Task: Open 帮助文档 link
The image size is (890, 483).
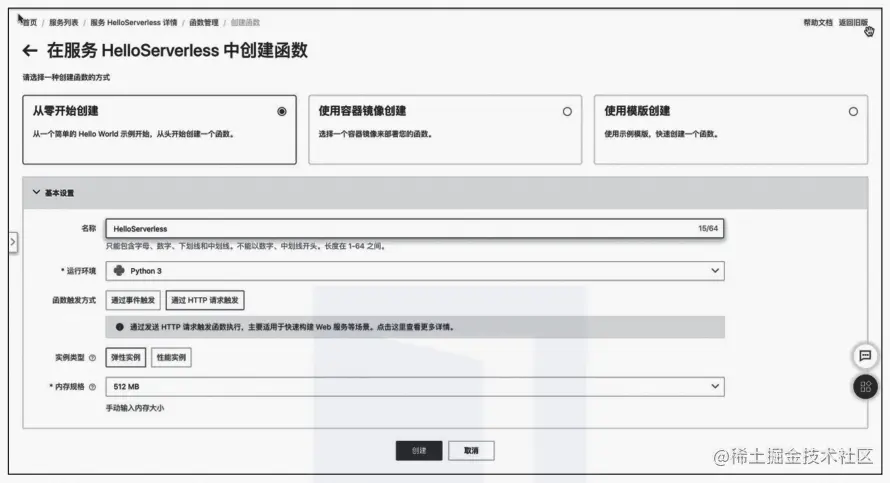Action: point(817,23)
